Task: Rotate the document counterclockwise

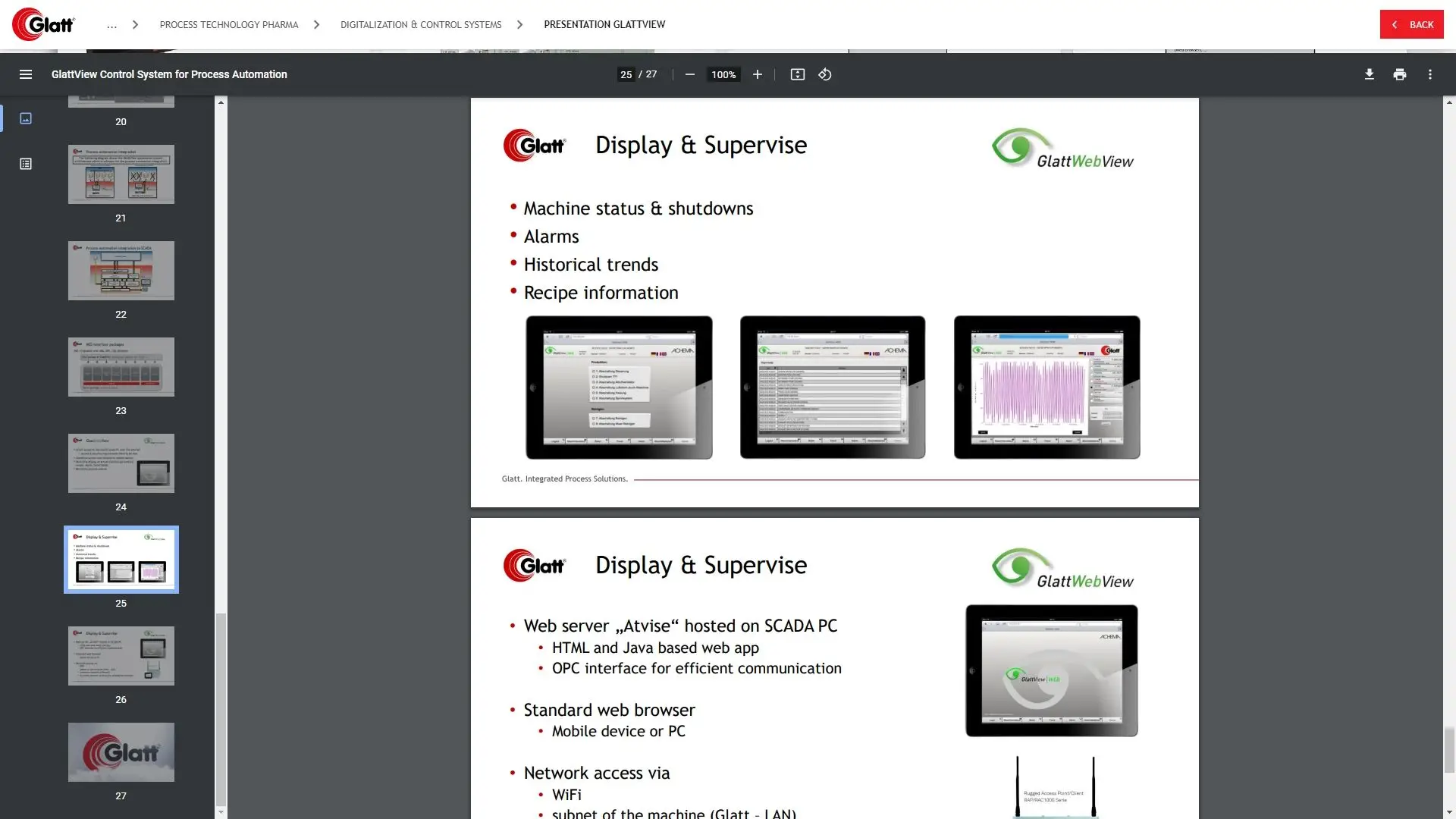Action: coord(825,74)
